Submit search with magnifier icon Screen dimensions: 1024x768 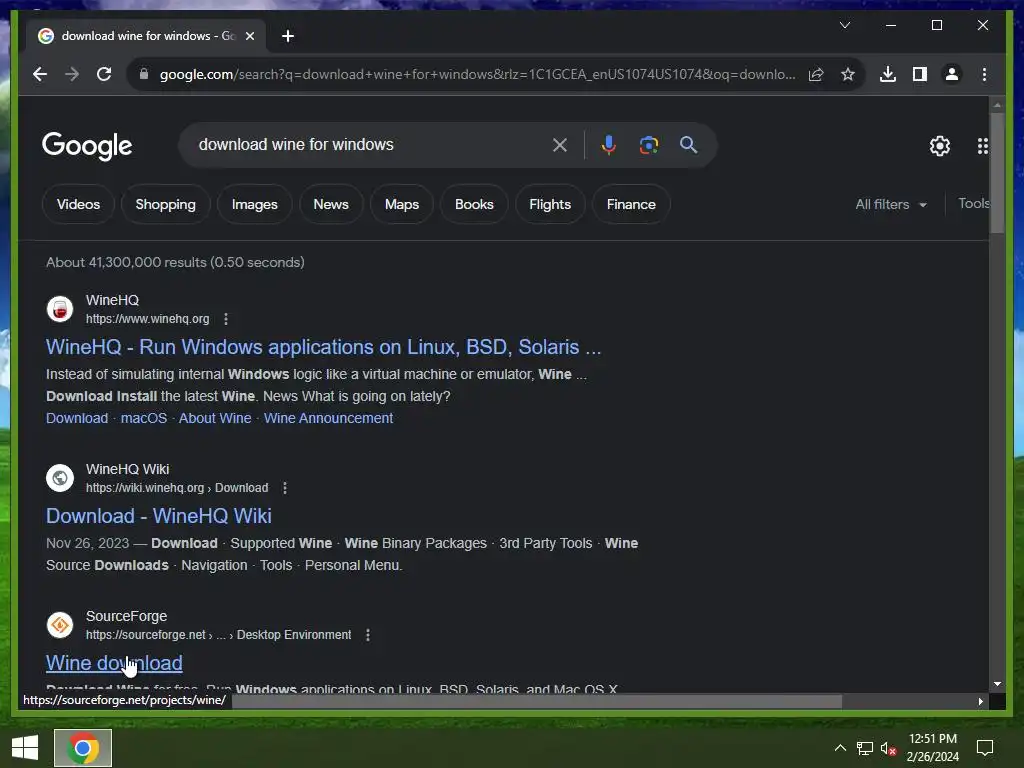tap(688, 145)
